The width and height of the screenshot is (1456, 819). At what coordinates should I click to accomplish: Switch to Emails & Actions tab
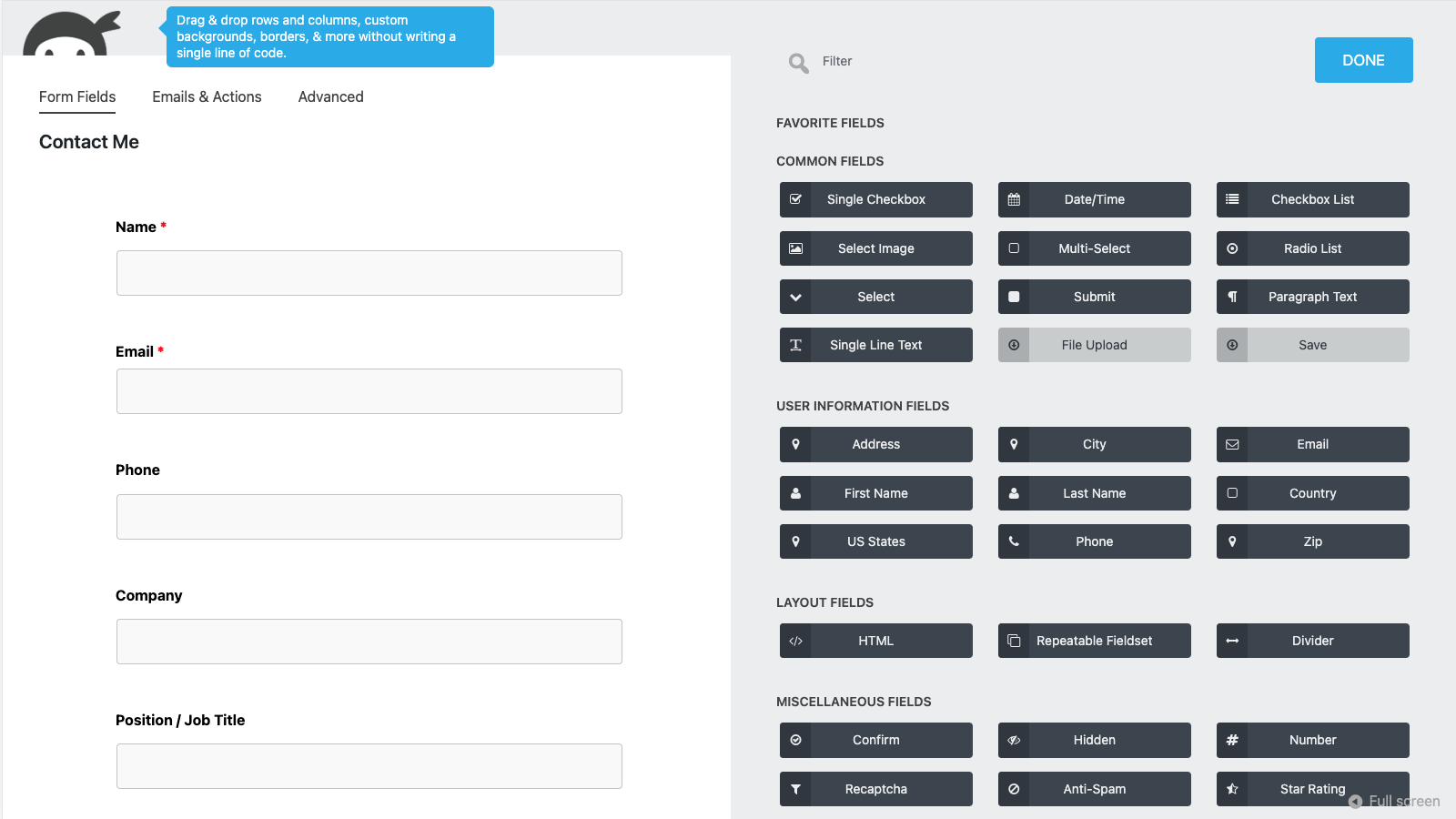pyautogui.click(x=207, y=96)
